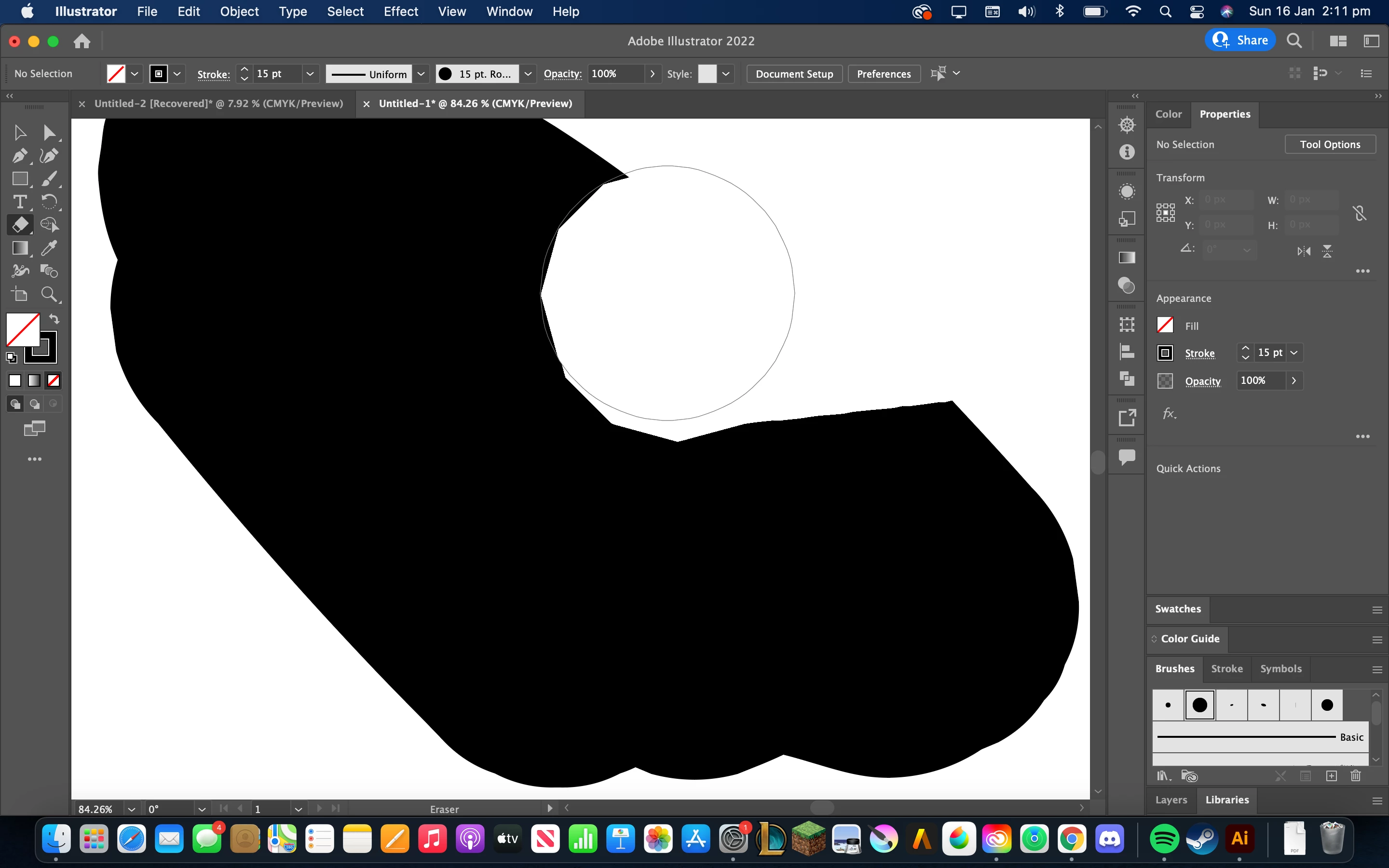Select the Type tool
1389x868 pixels.
[x=19, y=202]
